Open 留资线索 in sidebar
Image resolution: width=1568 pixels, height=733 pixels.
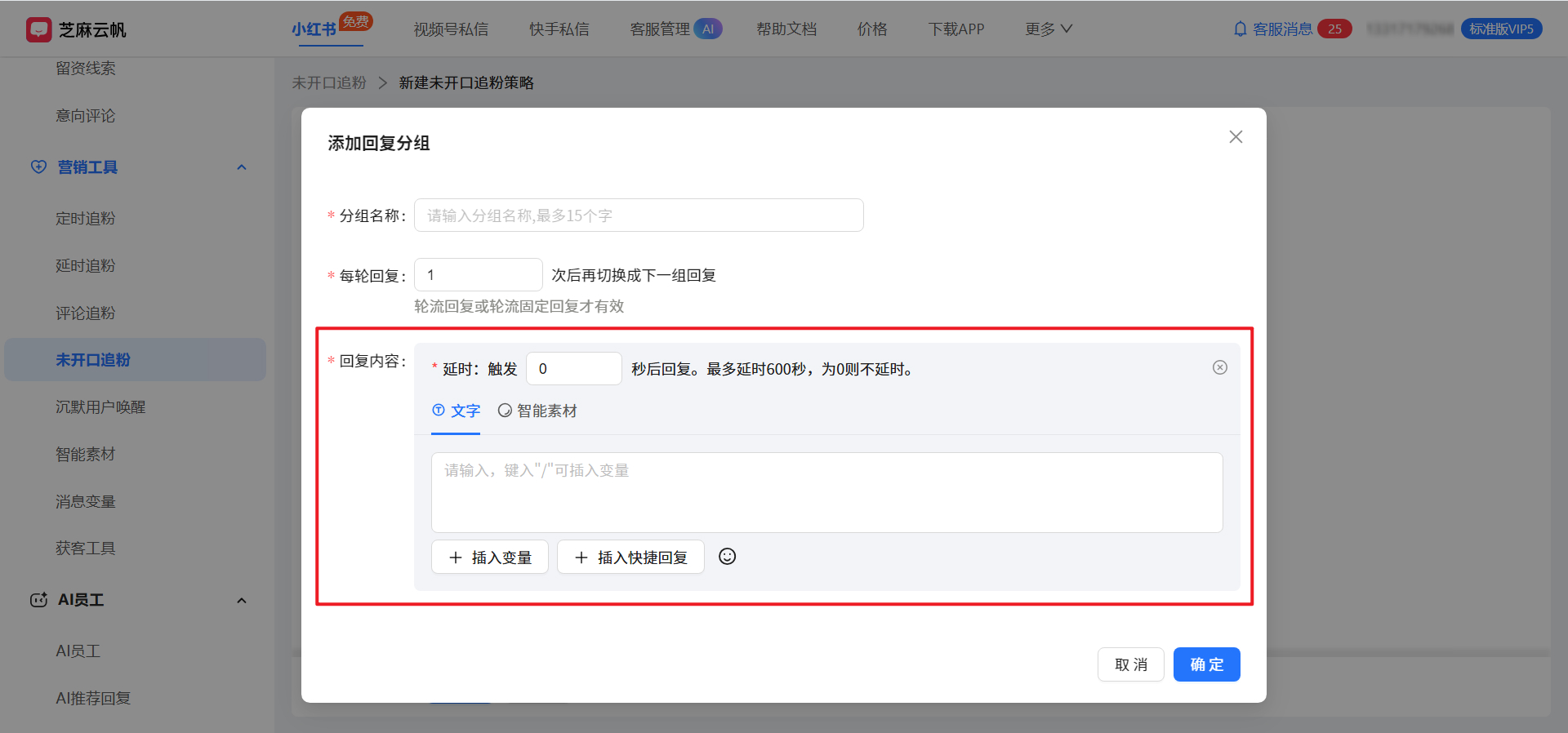(x=86, y=69)
